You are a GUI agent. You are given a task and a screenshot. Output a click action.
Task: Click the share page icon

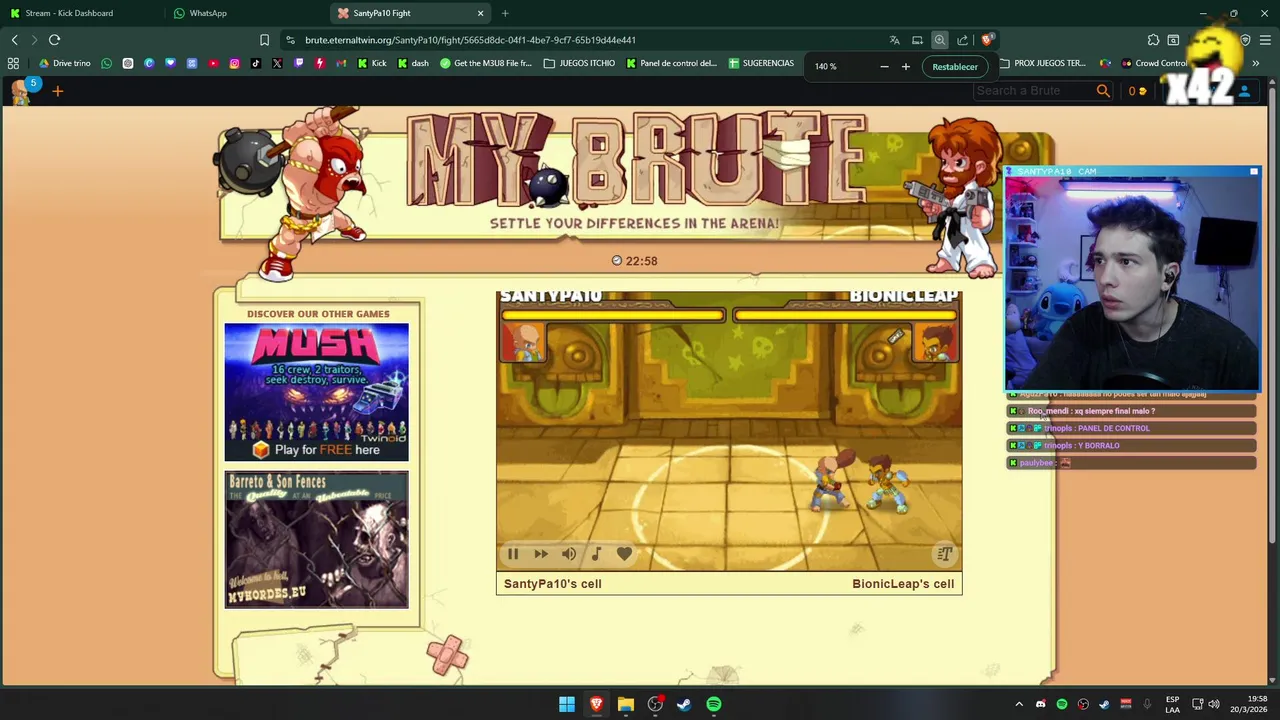pos(962,40)
